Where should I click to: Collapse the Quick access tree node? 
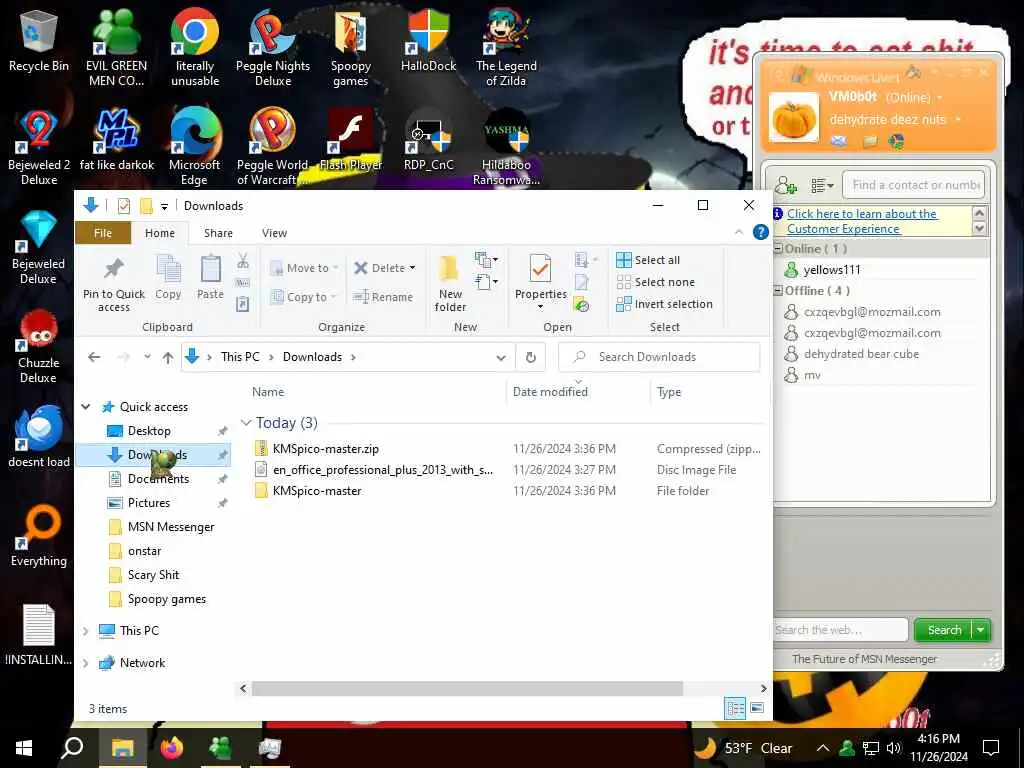[86, 407]
